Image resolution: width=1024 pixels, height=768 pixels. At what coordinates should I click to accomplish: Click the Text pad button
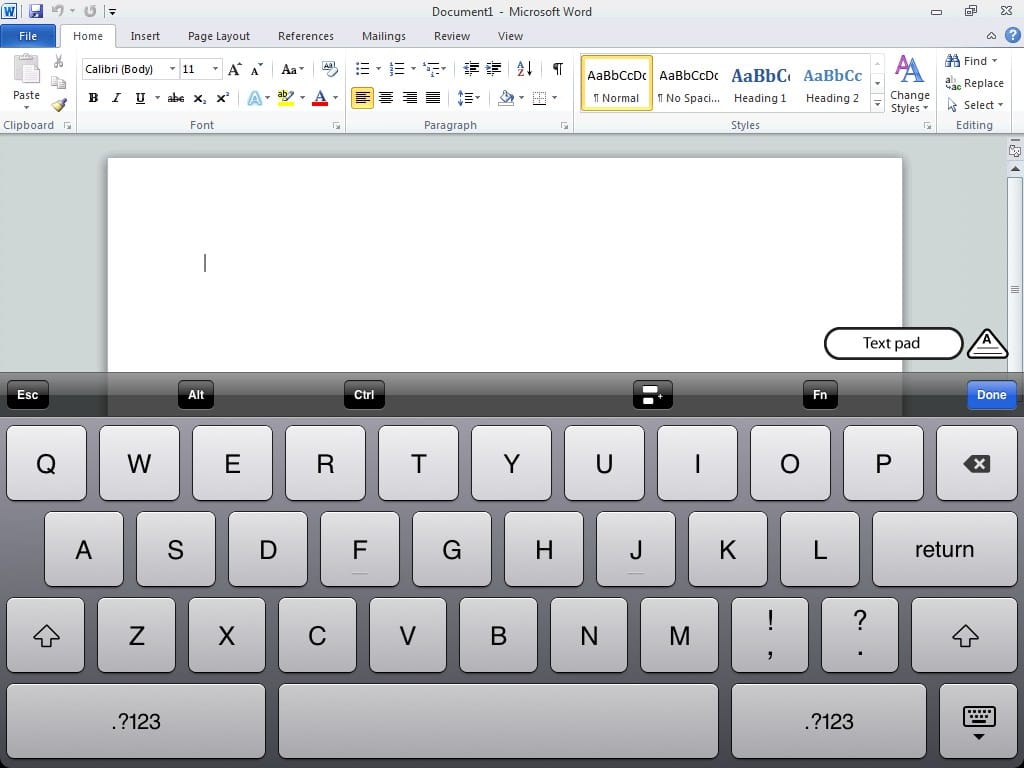tap(893, 344)
